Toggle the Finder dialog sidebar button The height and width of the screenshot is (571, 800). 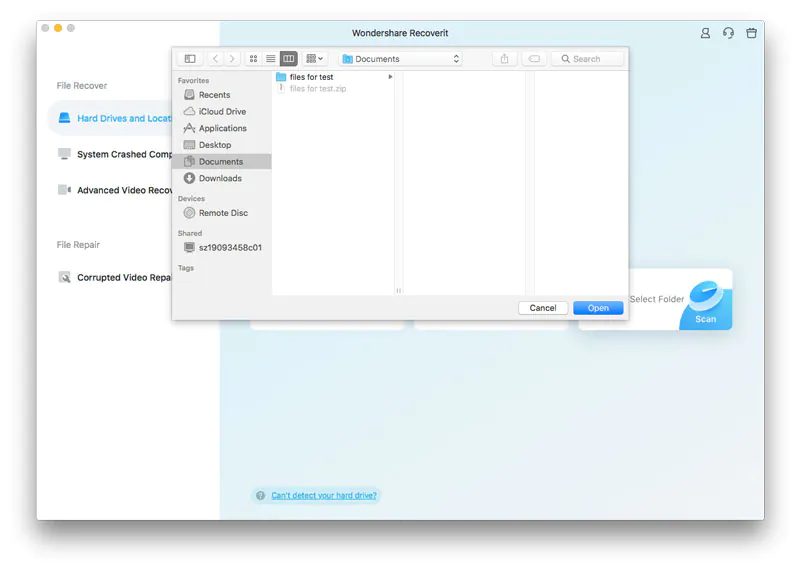(190, 59)
